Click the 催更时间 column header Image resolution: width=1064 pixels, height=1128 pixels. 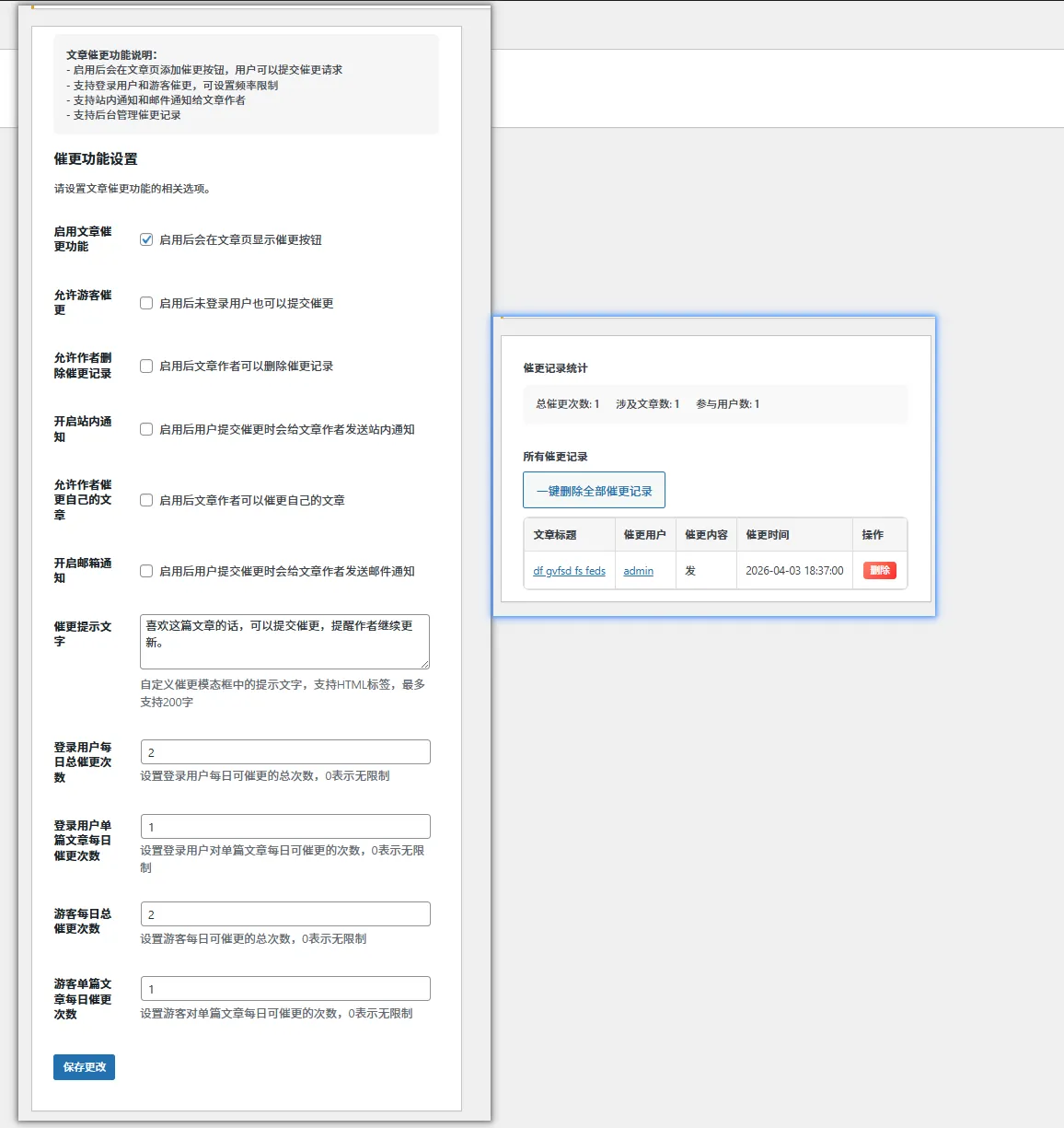(770, 534)
